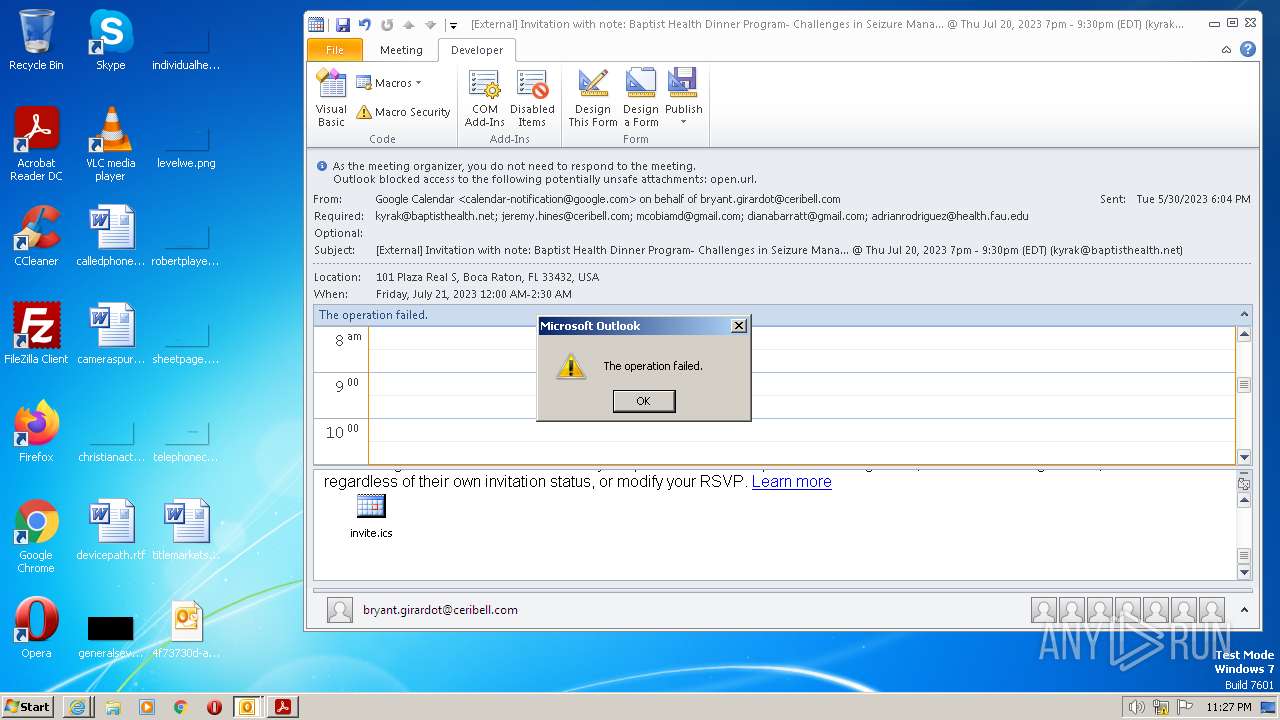1280x720 pixels.
Task: Open COM Add-Ins dialog
Action: coord(485,98)
